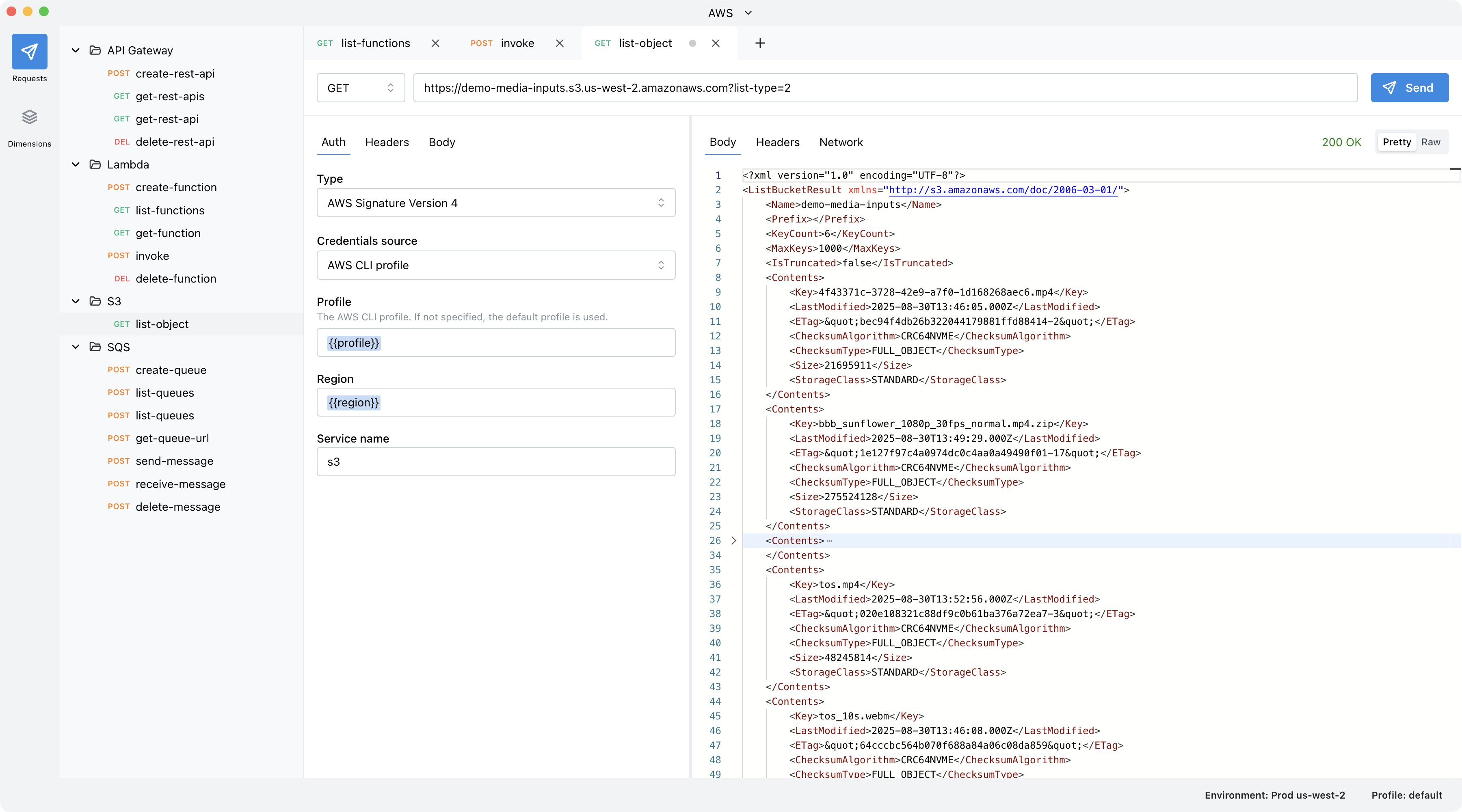Click the plus icon to add tab
Viewport: 1462px width, 812px height.
(x=760, y=43)
